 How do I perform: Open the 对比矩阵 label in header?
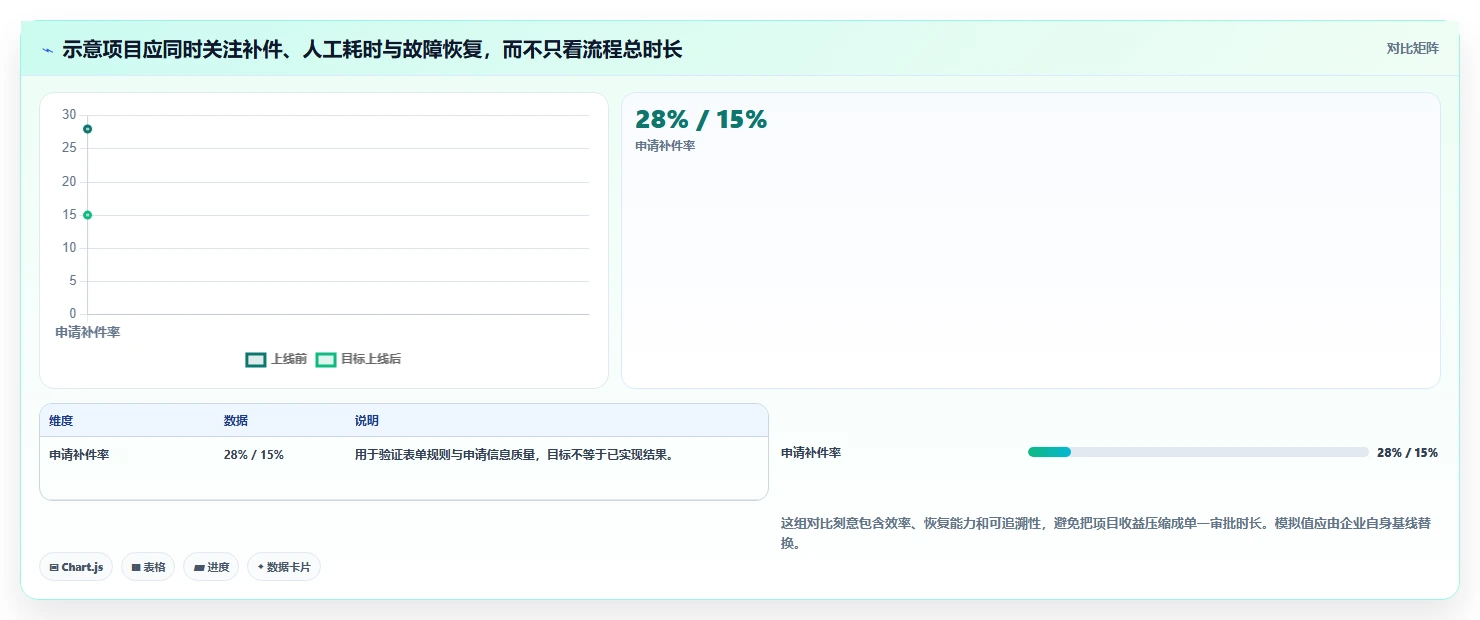1412,49
